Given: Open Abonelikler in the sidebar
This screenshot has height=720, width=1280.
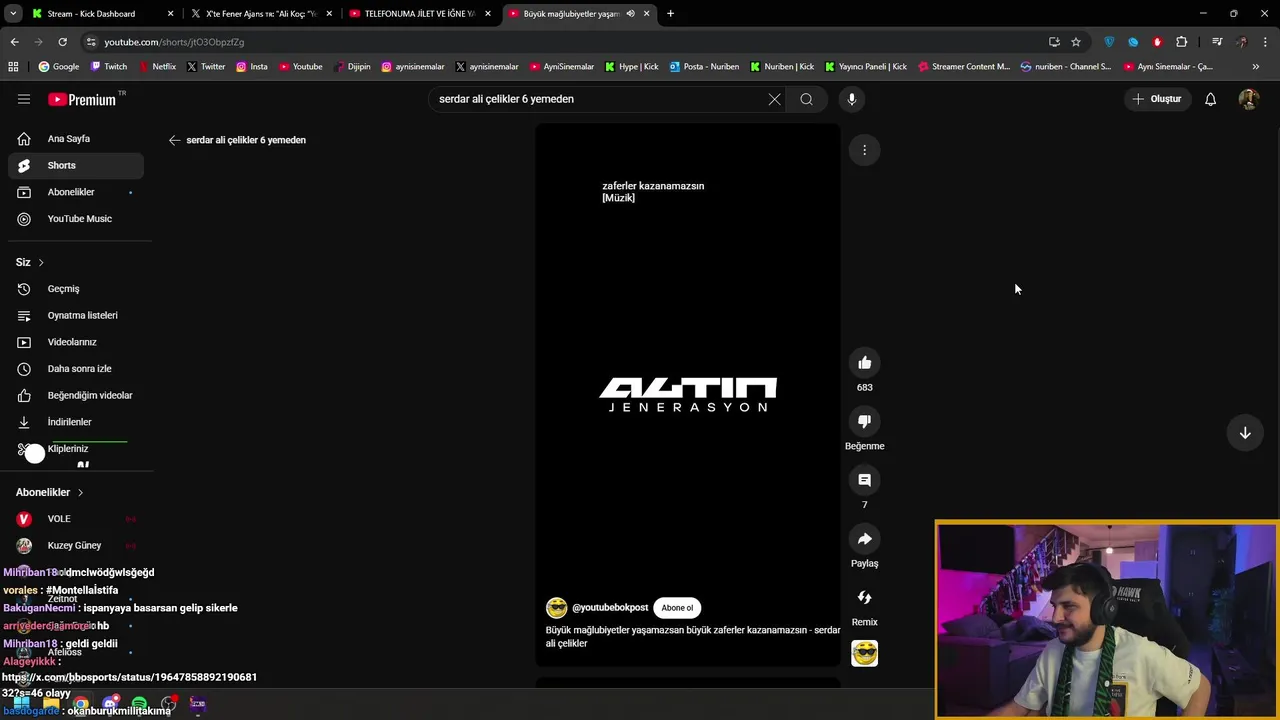Looking at the screenshot, I should tap(76, 192).
